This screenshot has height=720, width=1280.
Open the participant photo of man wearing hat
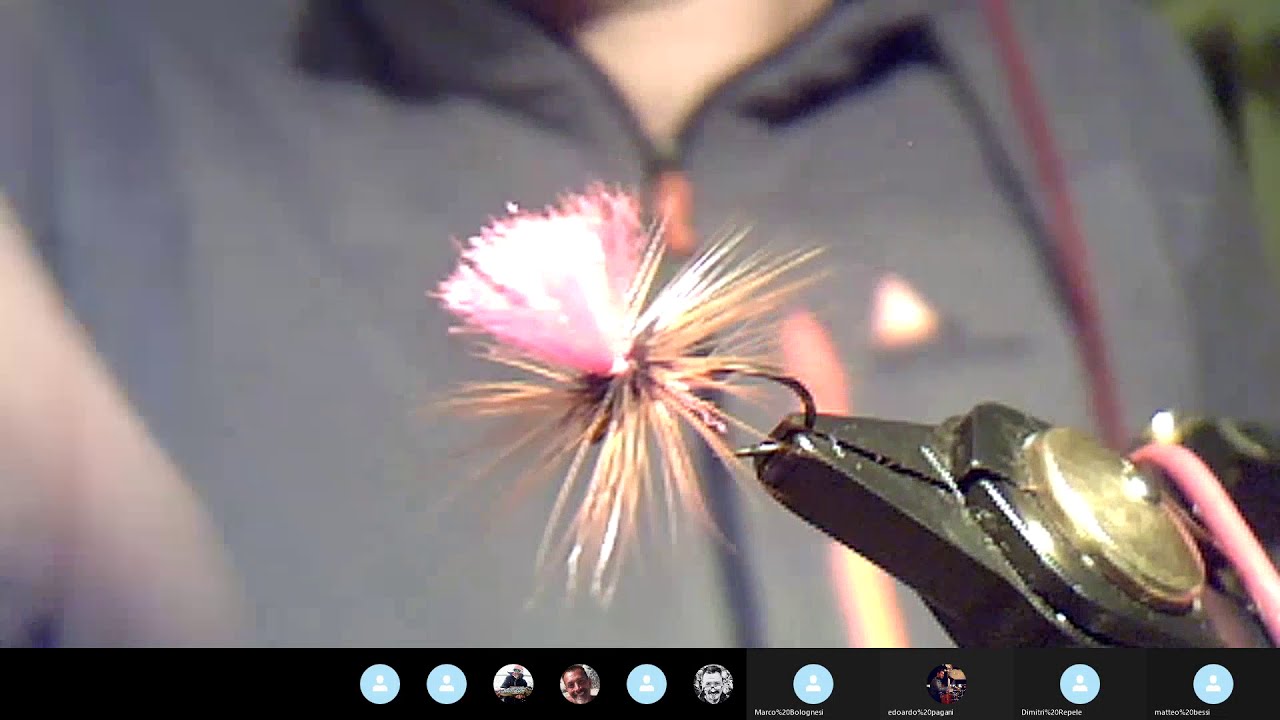513,684
